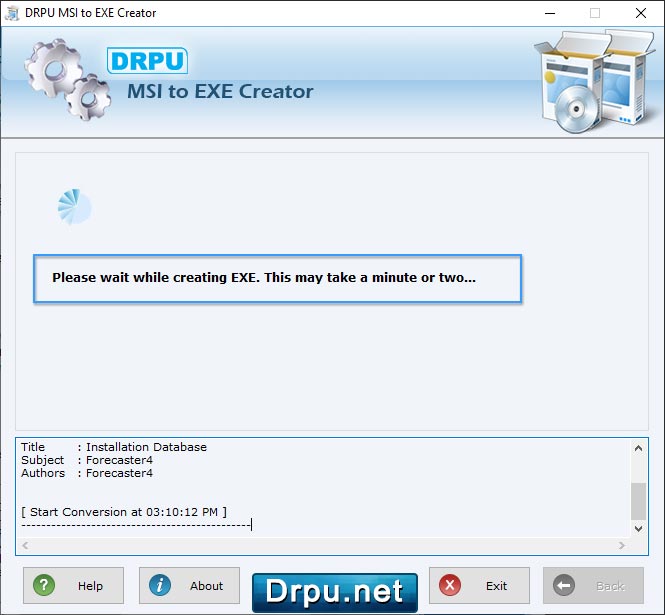This screenshot has height=615, width=665.
Task: Click the dashed separator line in the log
Action: 136,526
